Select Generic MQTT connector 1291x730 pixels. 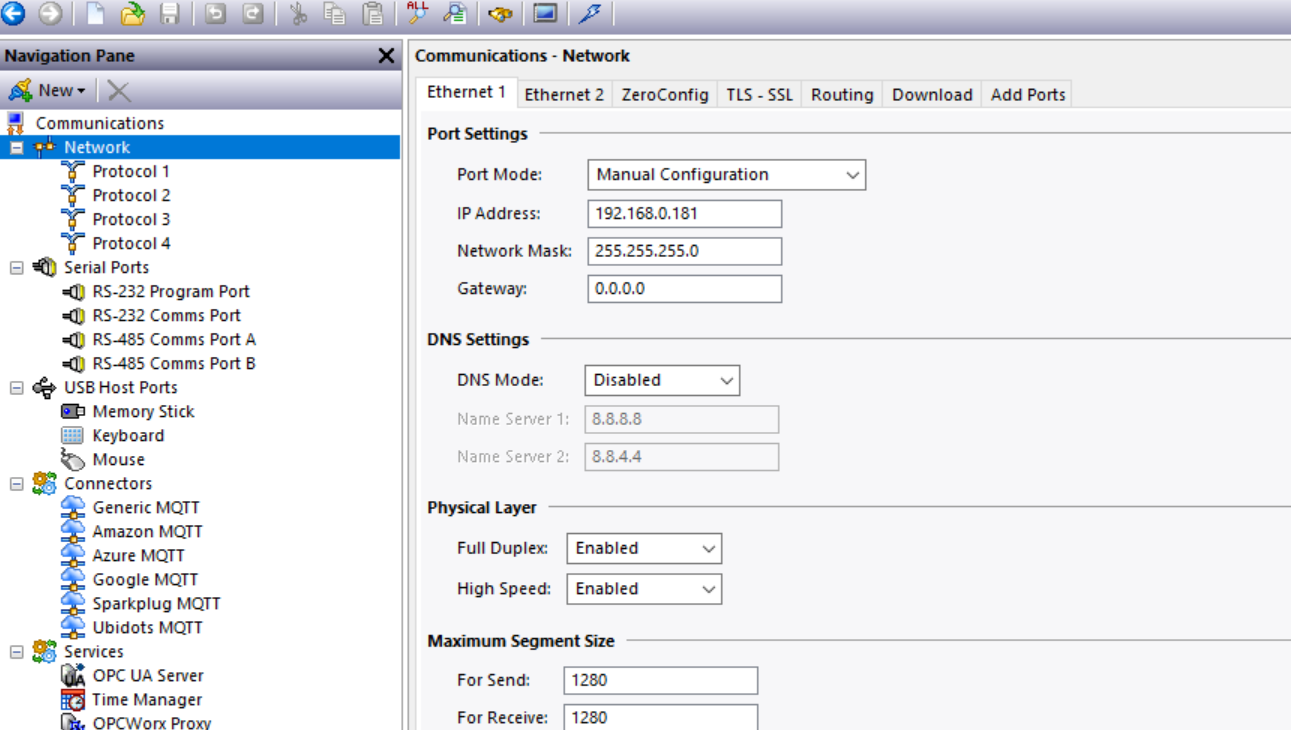pos(146,507)
